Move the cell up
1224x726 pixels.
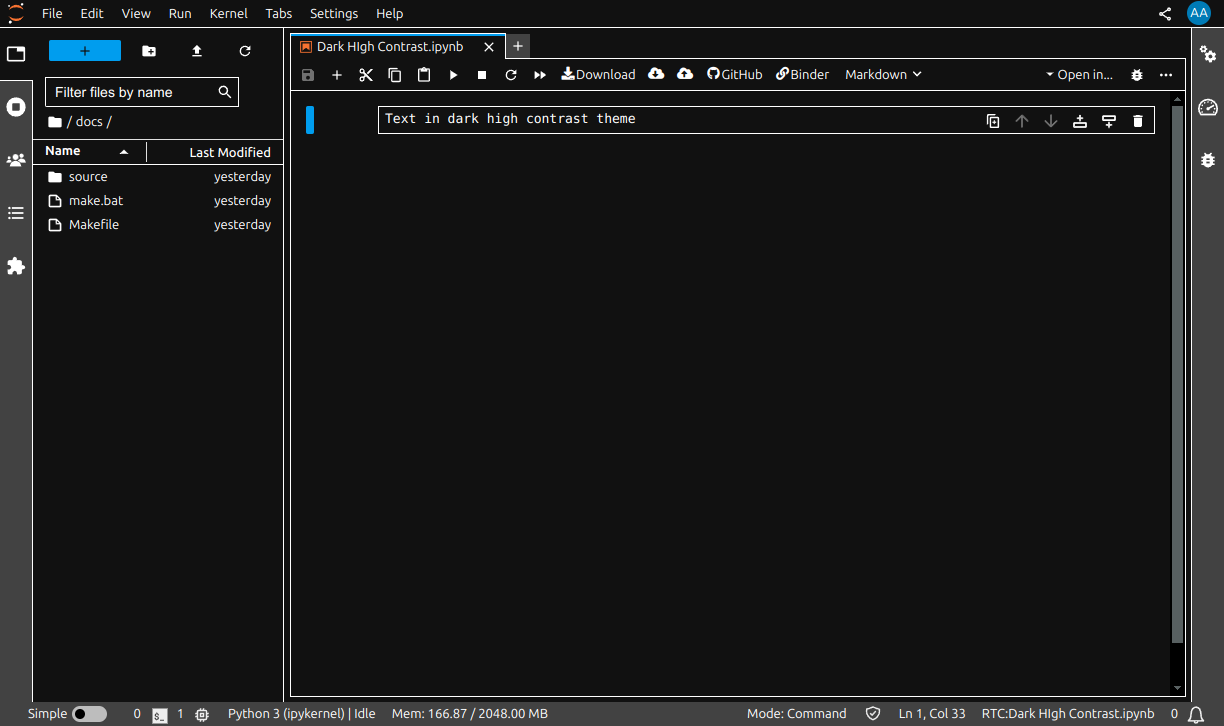coord(1022,121)
